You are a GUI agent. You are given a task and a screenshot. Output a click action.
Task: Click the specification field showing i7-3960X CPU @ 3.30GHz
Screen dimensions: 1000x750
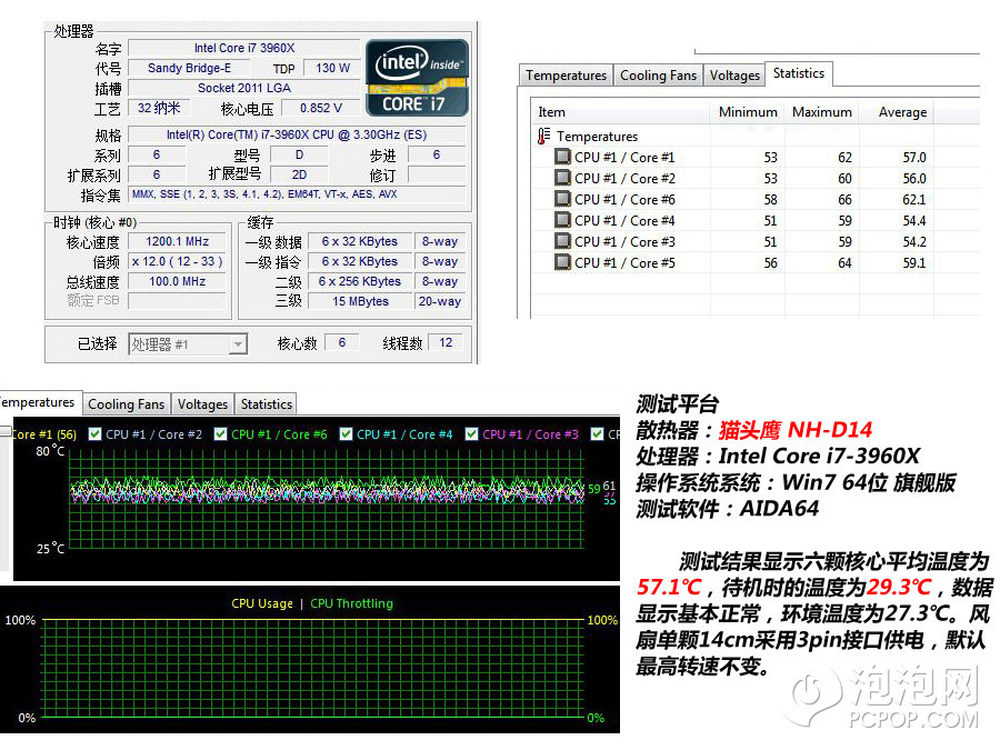pyautogui.click(x=297, y=135)
